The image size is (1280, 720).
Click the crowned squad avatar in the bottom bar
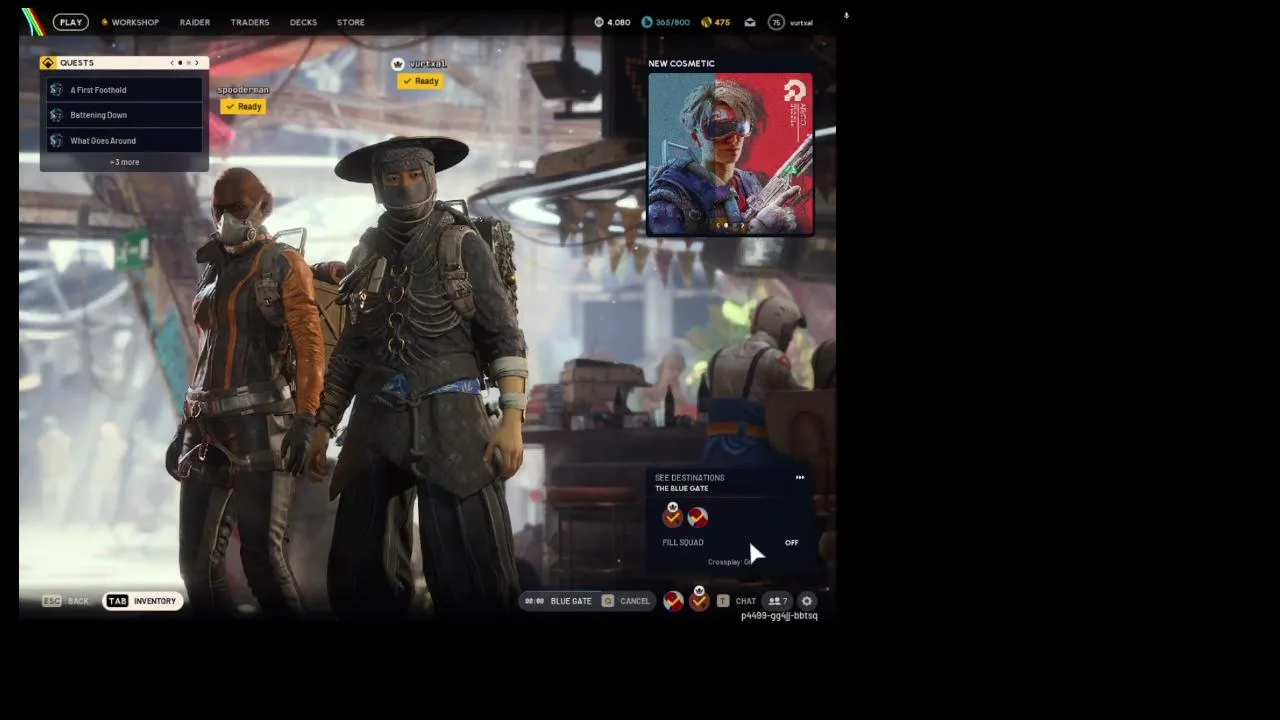pyautogui.click(x=699, y=600)
